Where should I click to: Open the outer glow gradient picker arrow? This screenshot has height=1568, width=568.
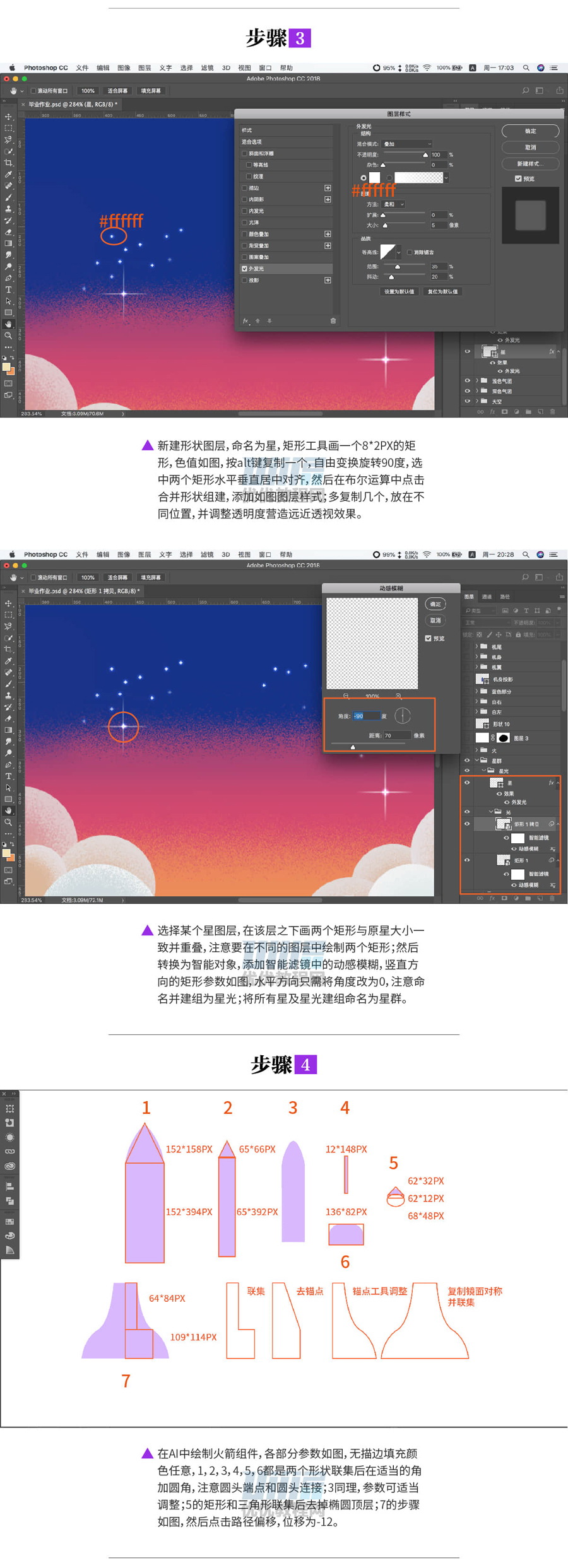(x=446, y=178)
